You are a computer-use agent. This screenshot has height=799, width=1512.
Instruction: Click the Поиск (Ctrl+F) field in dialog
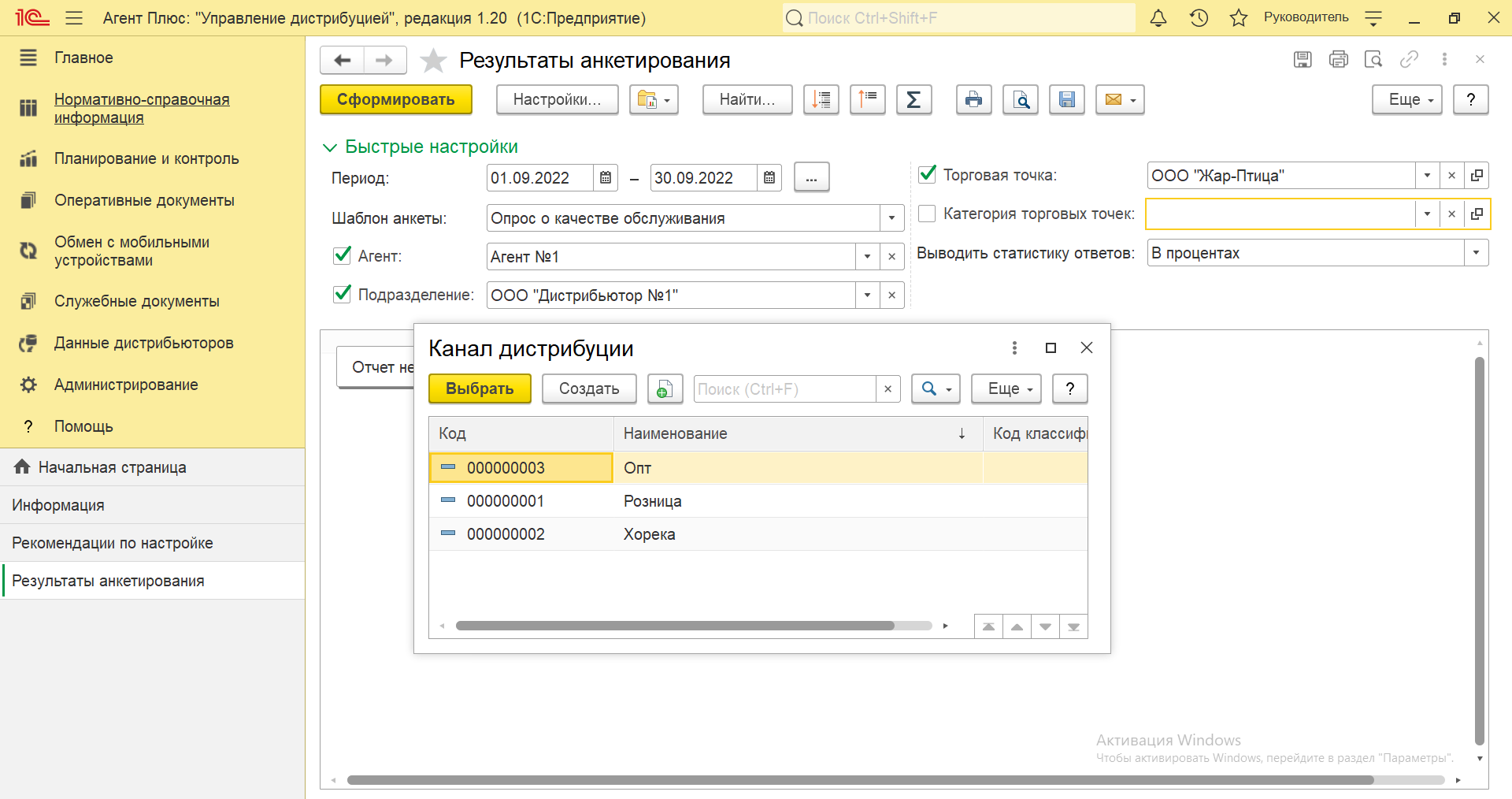point(785,388)
